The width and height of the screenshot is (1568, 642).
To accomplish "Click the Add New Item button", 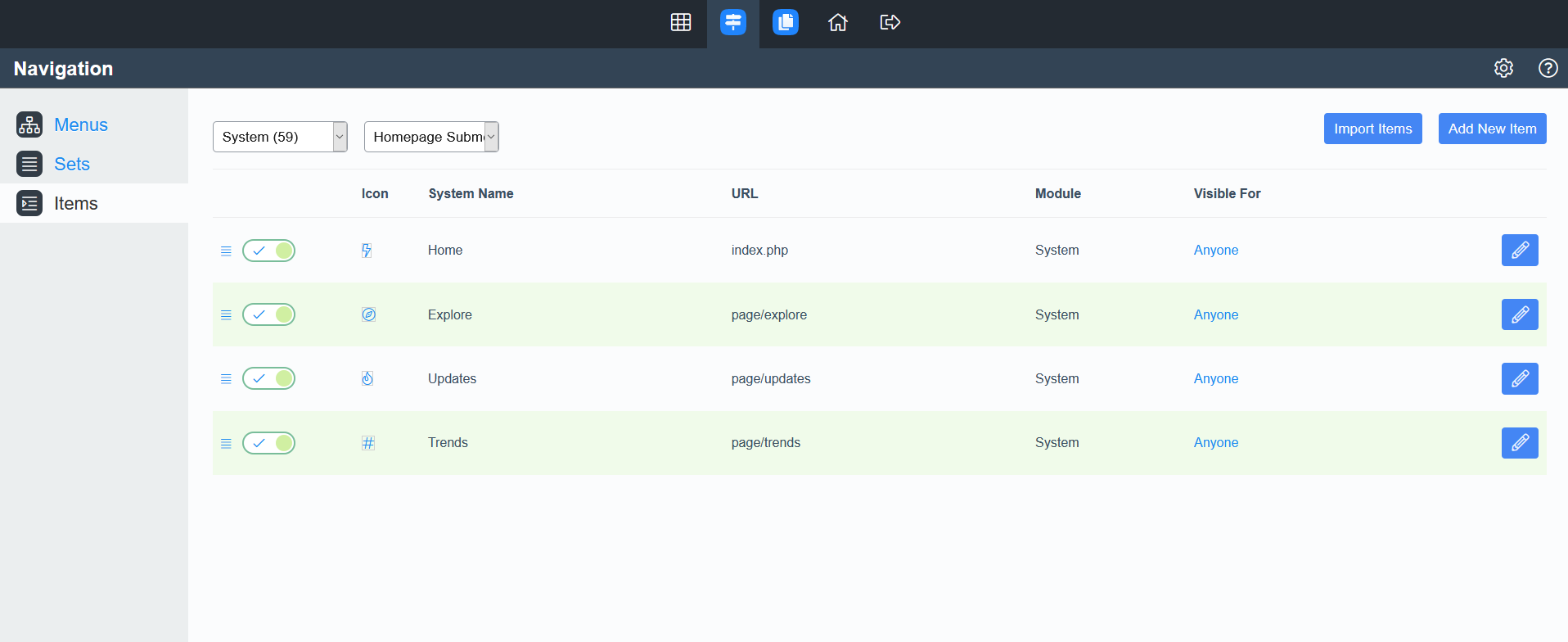I will 1492,129.
